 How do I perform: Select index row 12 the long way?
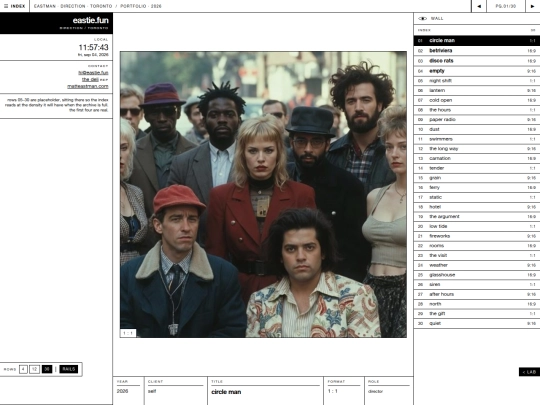coord(477,148)
